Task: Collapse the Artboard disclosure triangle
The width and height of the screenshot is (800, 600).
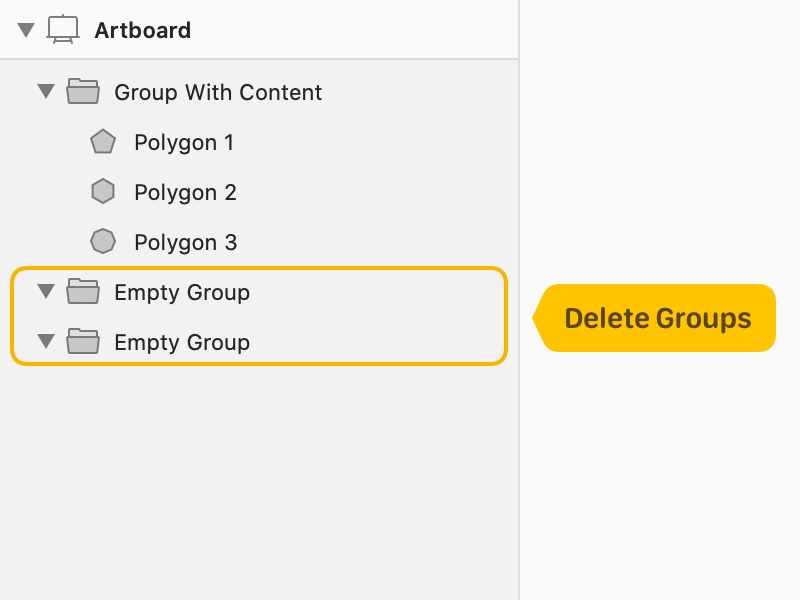Action: tap(26, 30)
